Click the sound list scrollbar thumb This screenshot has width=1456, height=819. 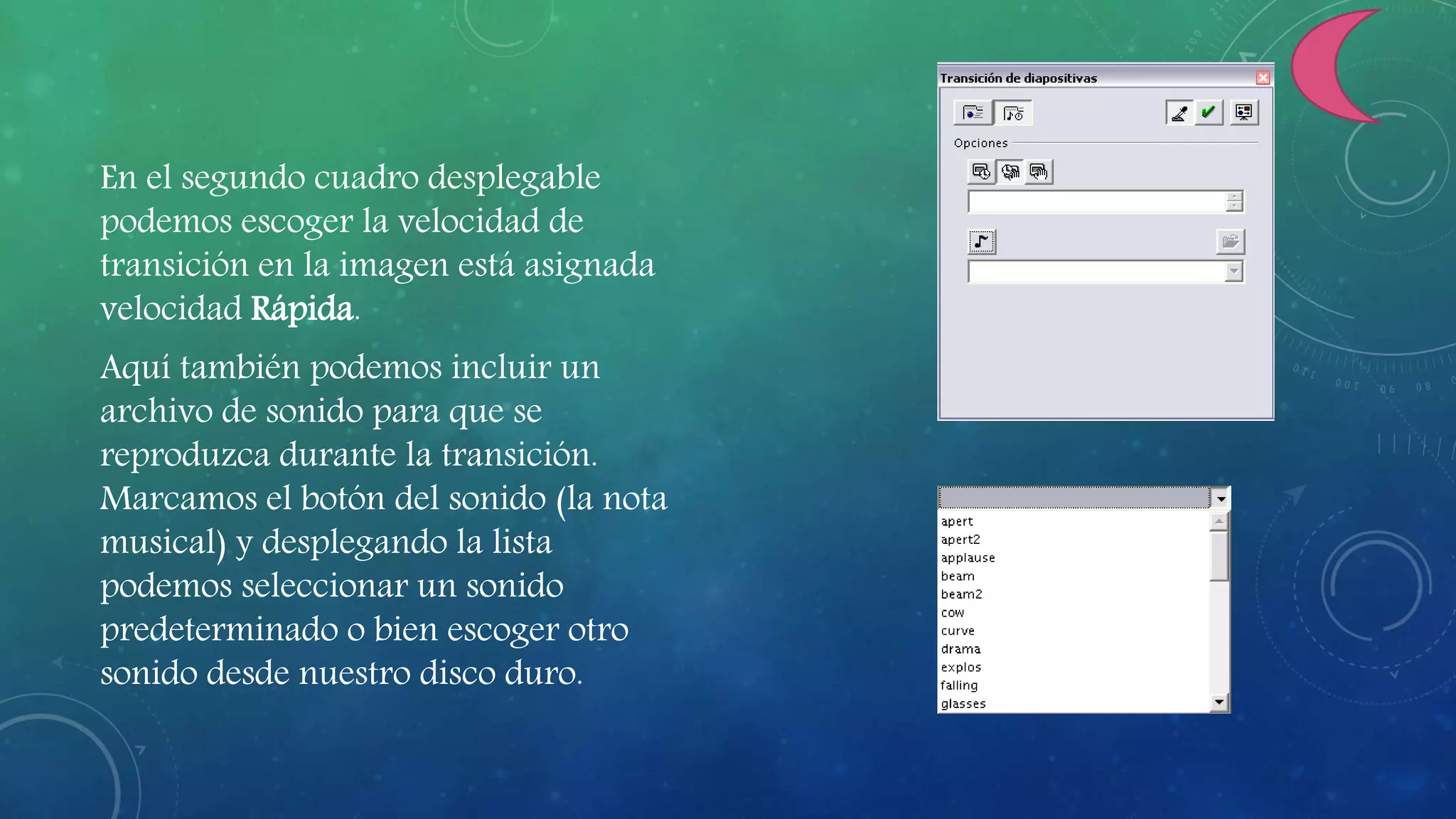[x=1219, y=556]
